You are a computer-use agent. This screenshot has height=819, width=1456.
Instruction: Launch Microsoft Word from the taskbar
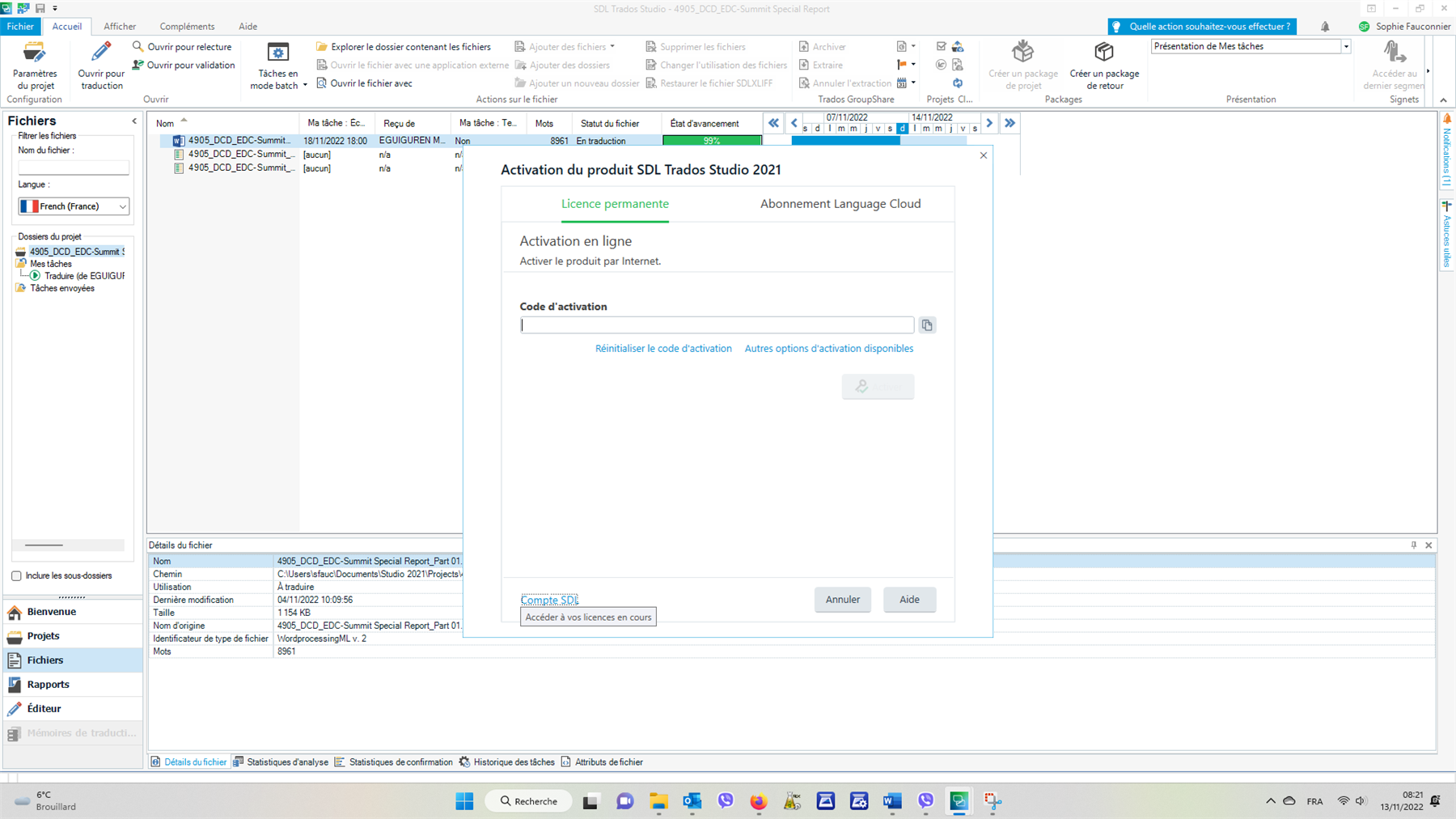891,801
